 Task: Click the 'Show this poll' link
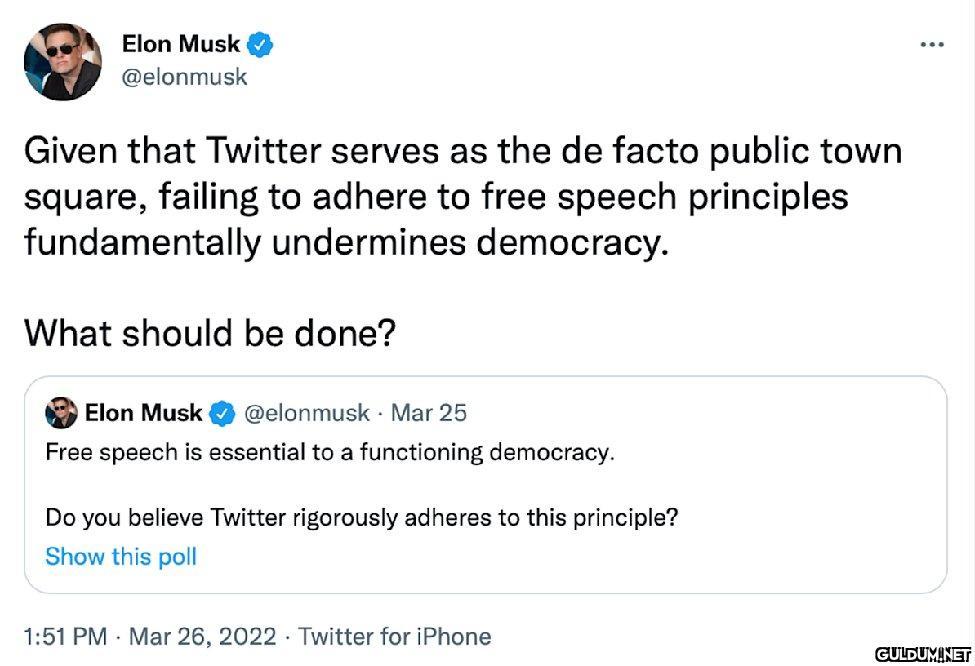pos(121,557)
